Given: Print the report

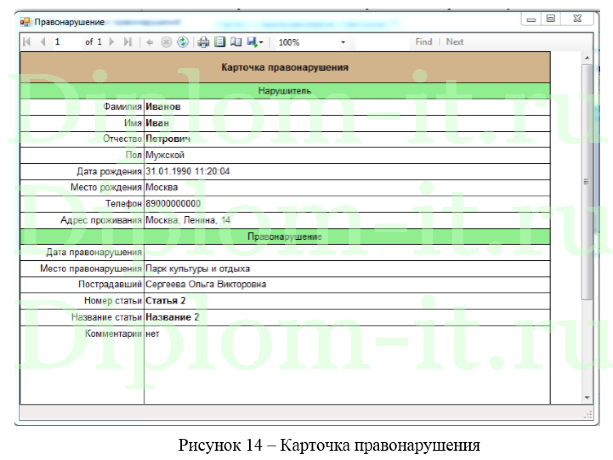Looking at the screenshot, I should (x=203, y=42).
